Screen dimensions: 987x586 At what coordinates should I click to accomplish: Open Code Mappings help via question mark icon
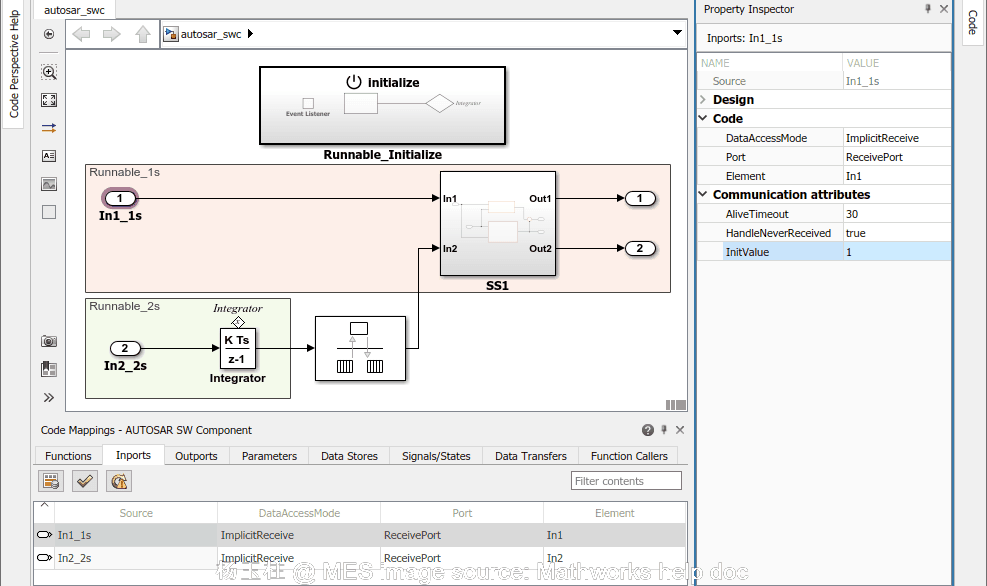[x=647, y=429]
